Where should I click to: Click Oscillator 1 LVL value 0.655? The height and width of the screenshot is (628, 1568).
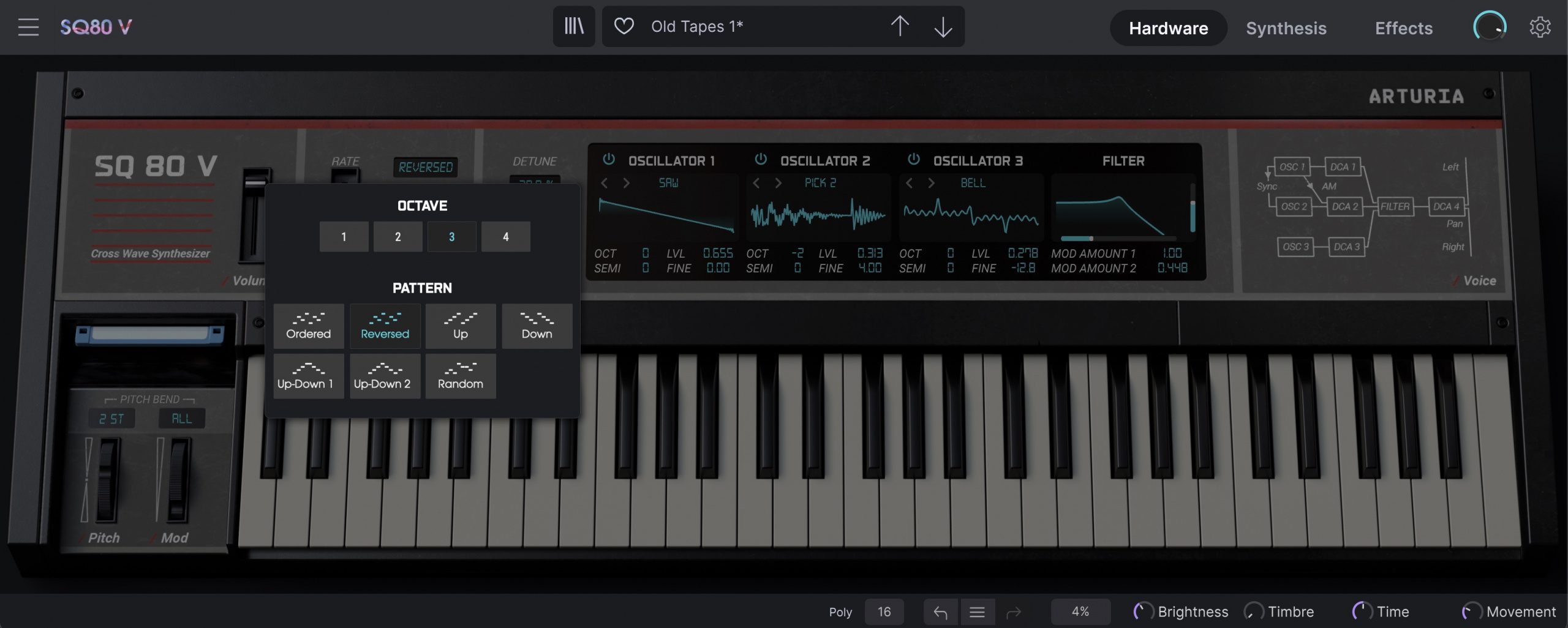tap(717, 253)
